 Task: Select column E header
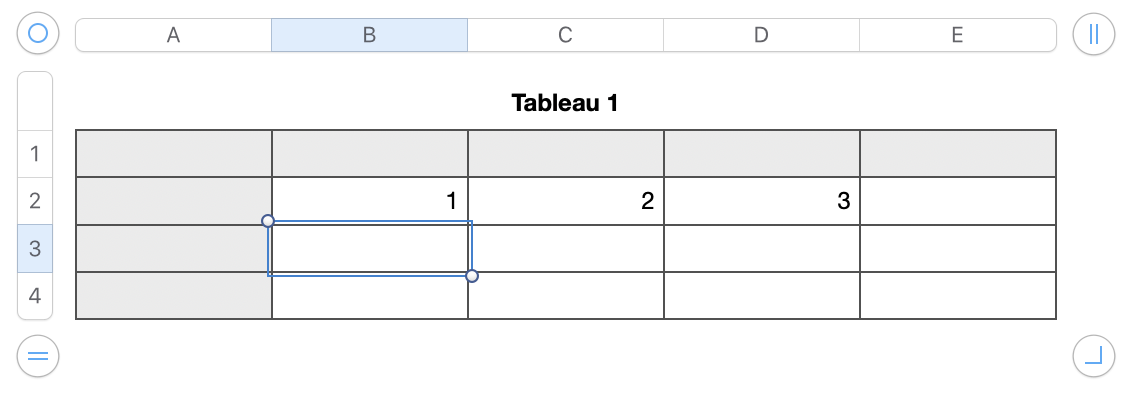(x=957, y=35)
